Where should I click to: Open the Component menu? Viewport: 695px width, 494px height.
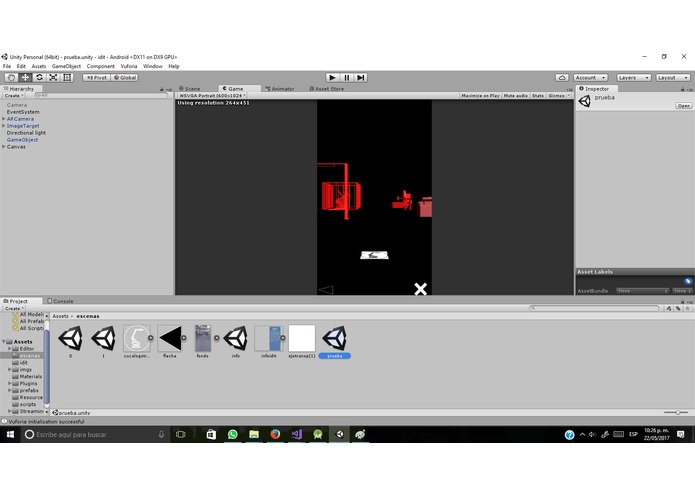click(101, 66)
